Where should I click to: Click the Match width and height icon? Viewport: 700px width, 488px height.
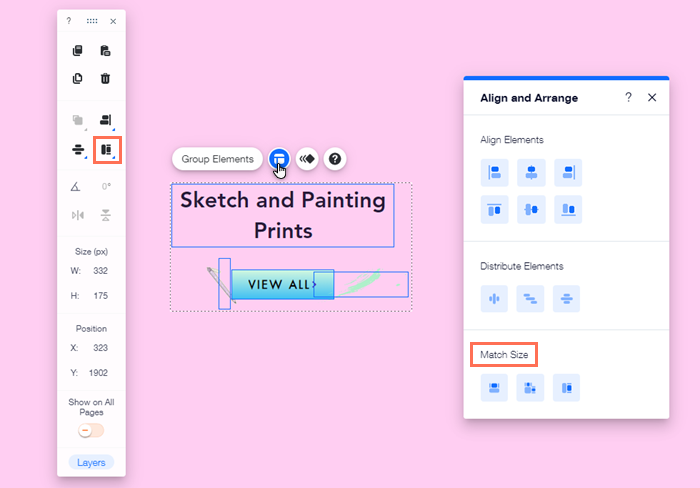[x=530, y=388]
